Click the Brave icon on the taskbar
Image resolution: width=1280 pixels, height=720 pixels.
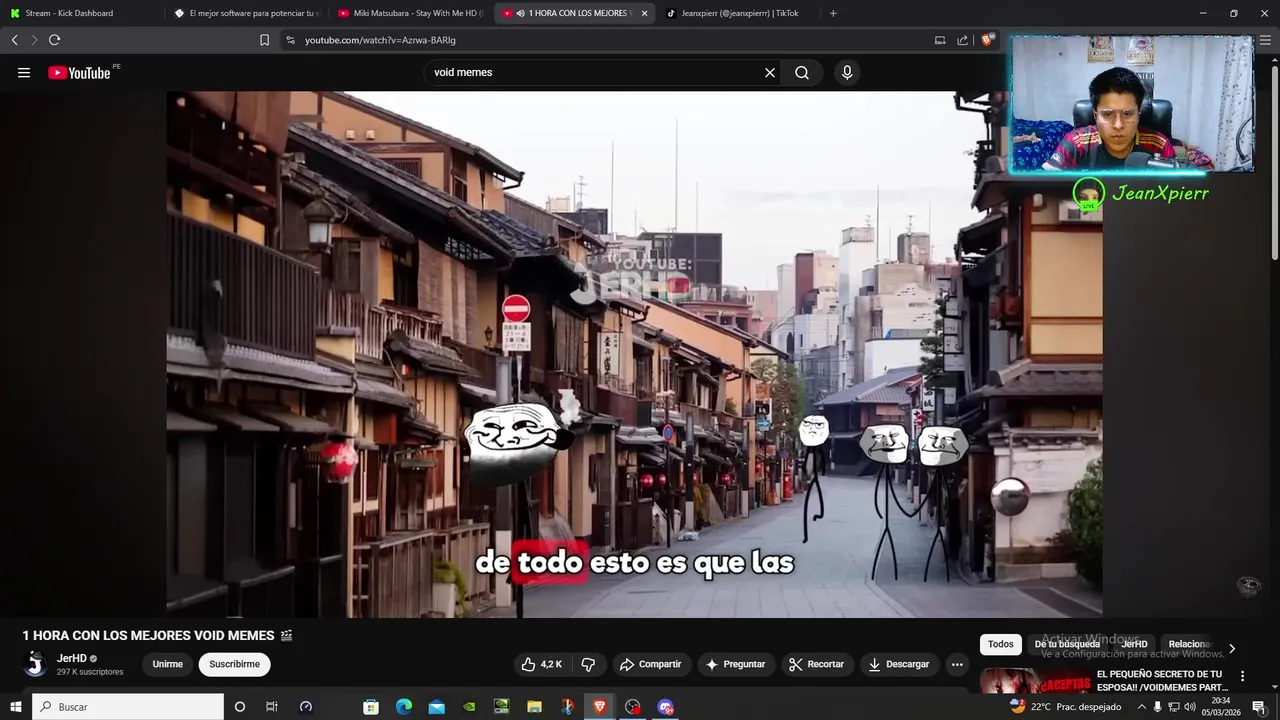600,707
